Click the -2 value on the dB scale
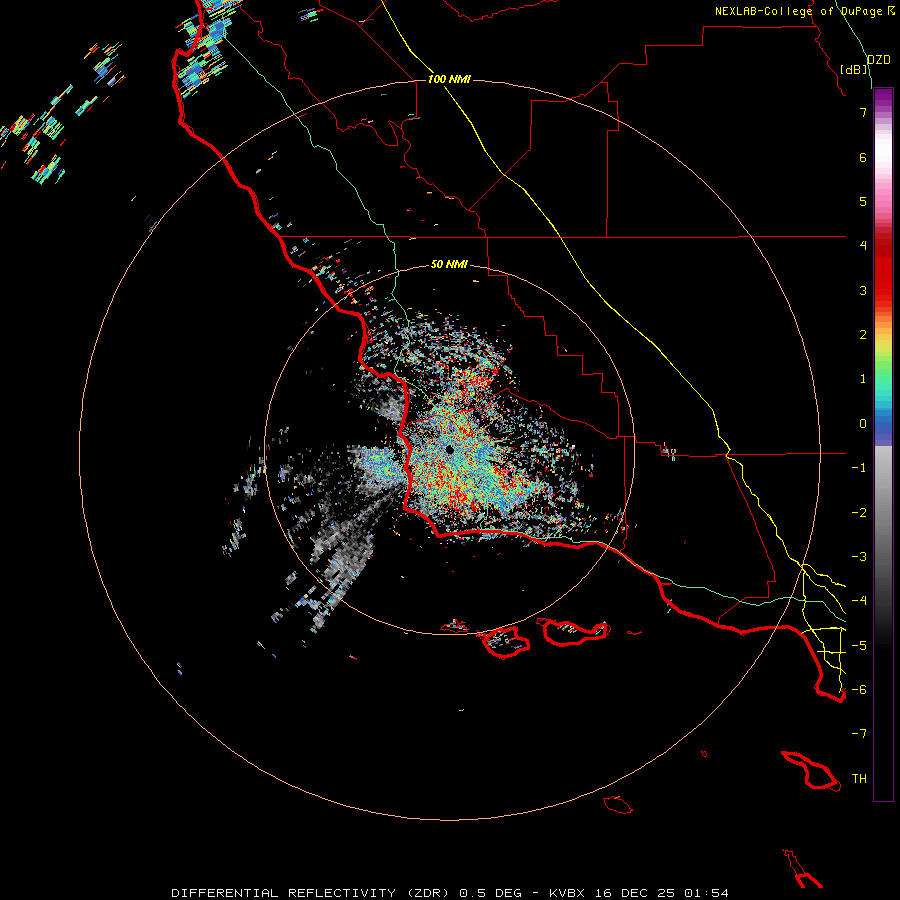 pyautogui.click(x=859, y=513)
